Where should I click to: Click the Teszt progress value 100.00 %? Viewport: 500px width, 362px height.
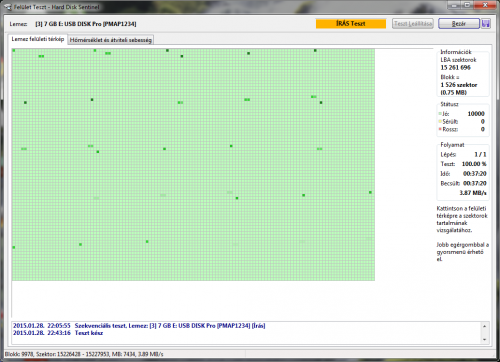(474, 164)
